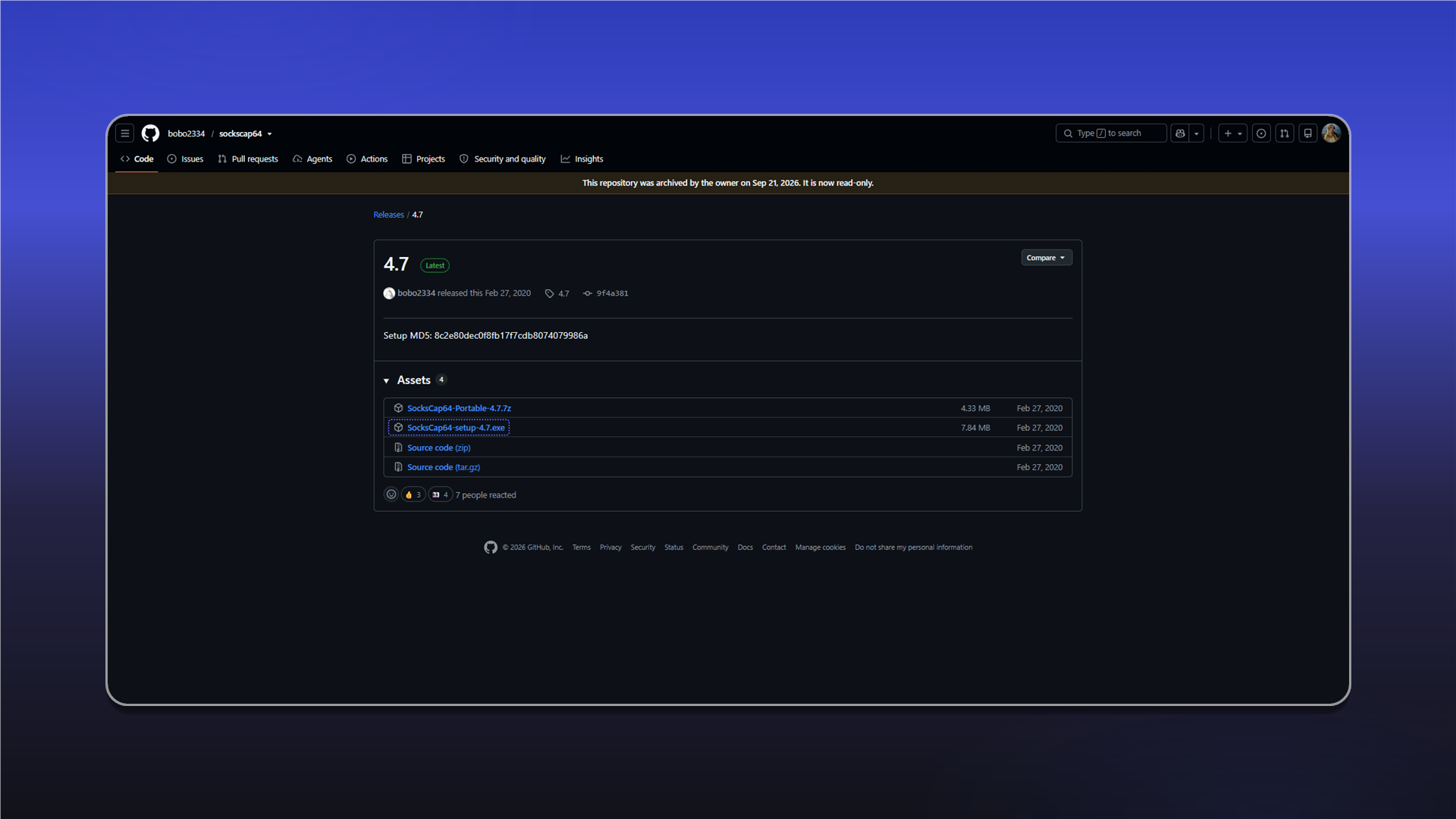Viewport: 1456px width, 819px height.
Task: Download Source code (zip)
Action: (x=438, y=447)
